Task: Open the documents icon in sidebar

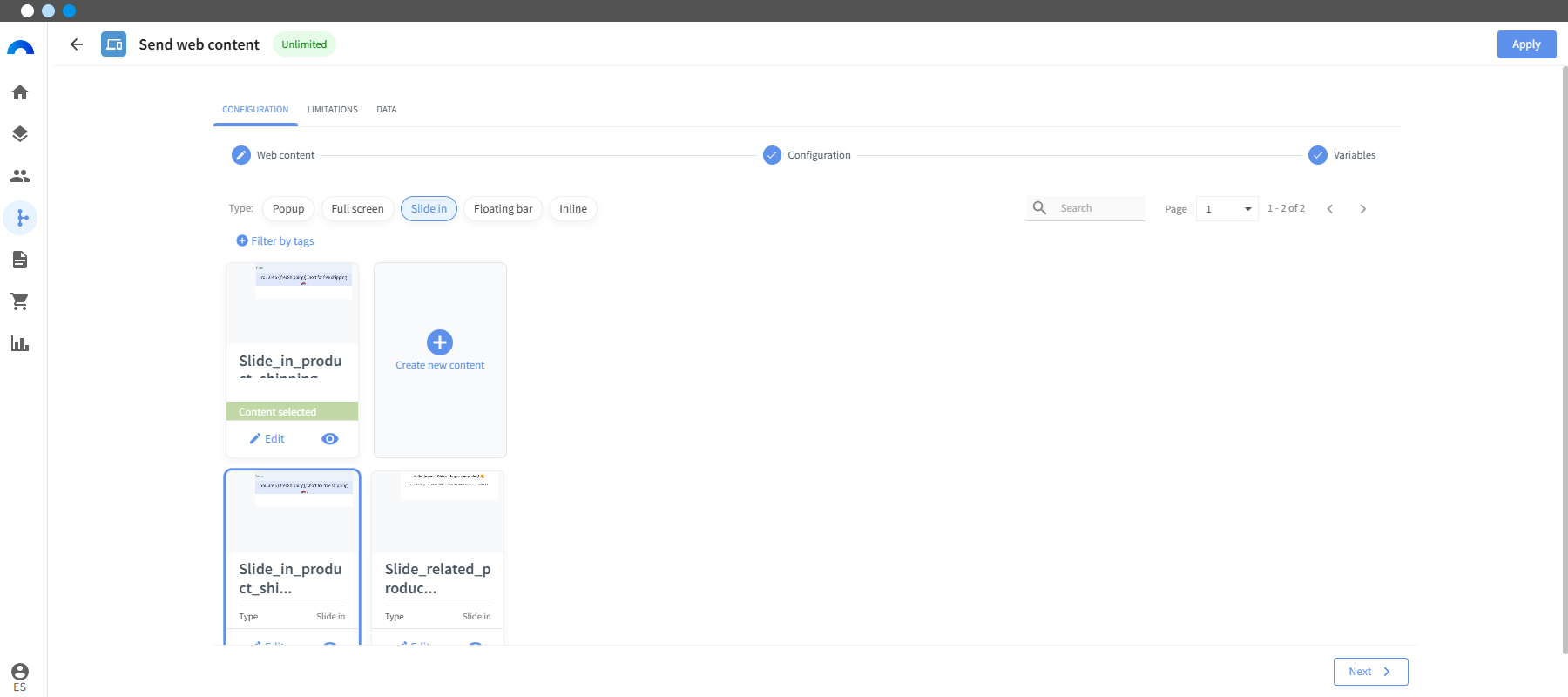Action: 20,260
